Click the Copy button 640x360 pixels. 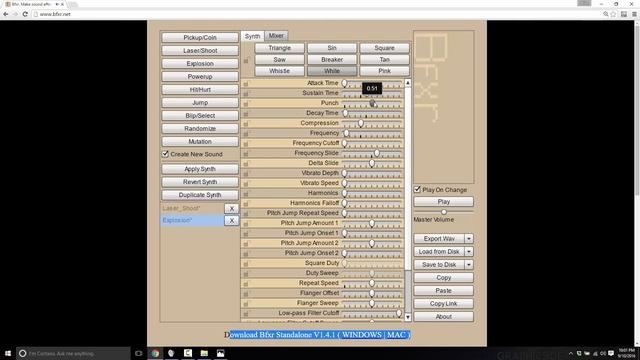pos(444,278)
